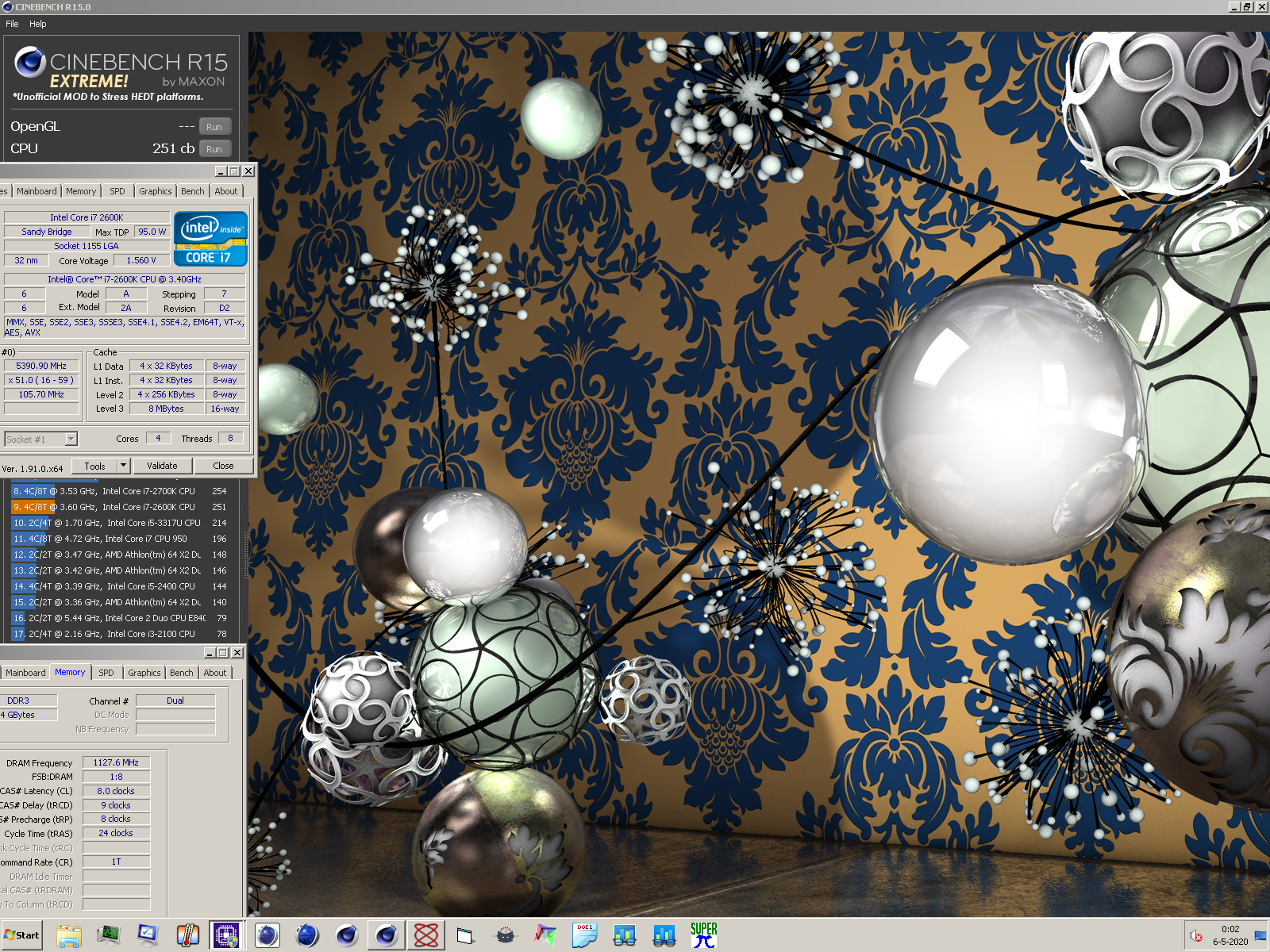The height and width of the screenshot is (952, 1270).
Task: Select ranking row 17 Core i3-2100
Action: 121,634
